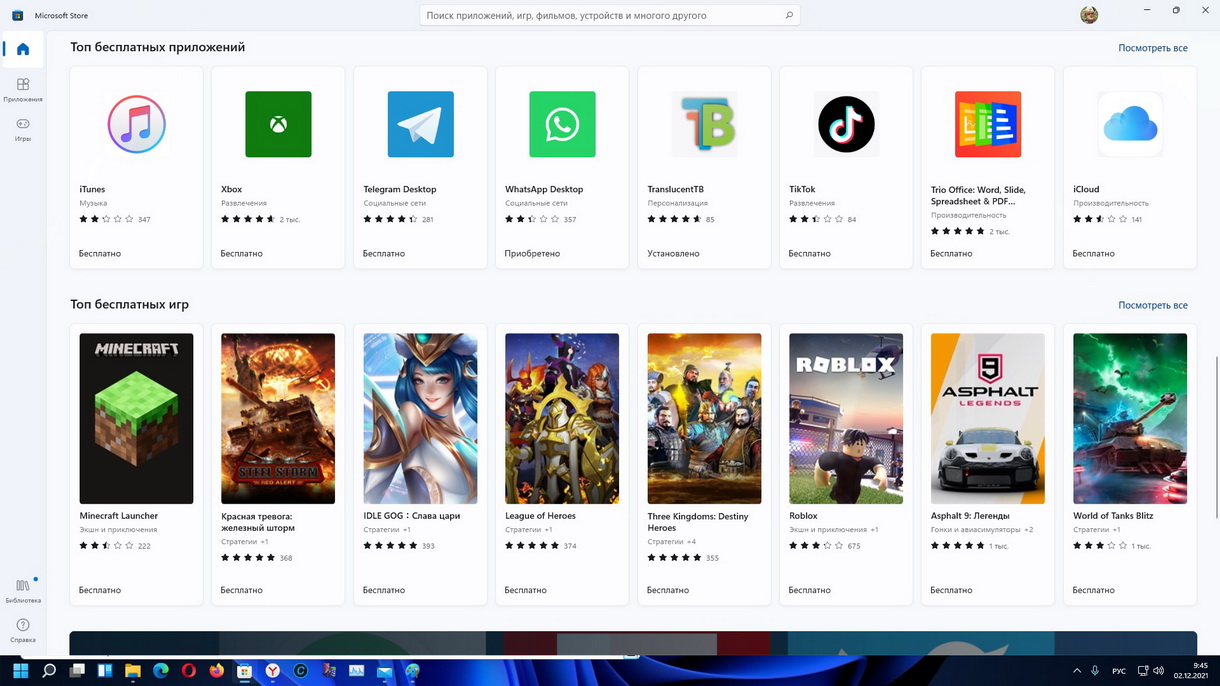Screen dimensions: 1220x686
Task: Click the Microsoft Store logo in the title bar
Action: coord(17,15)
